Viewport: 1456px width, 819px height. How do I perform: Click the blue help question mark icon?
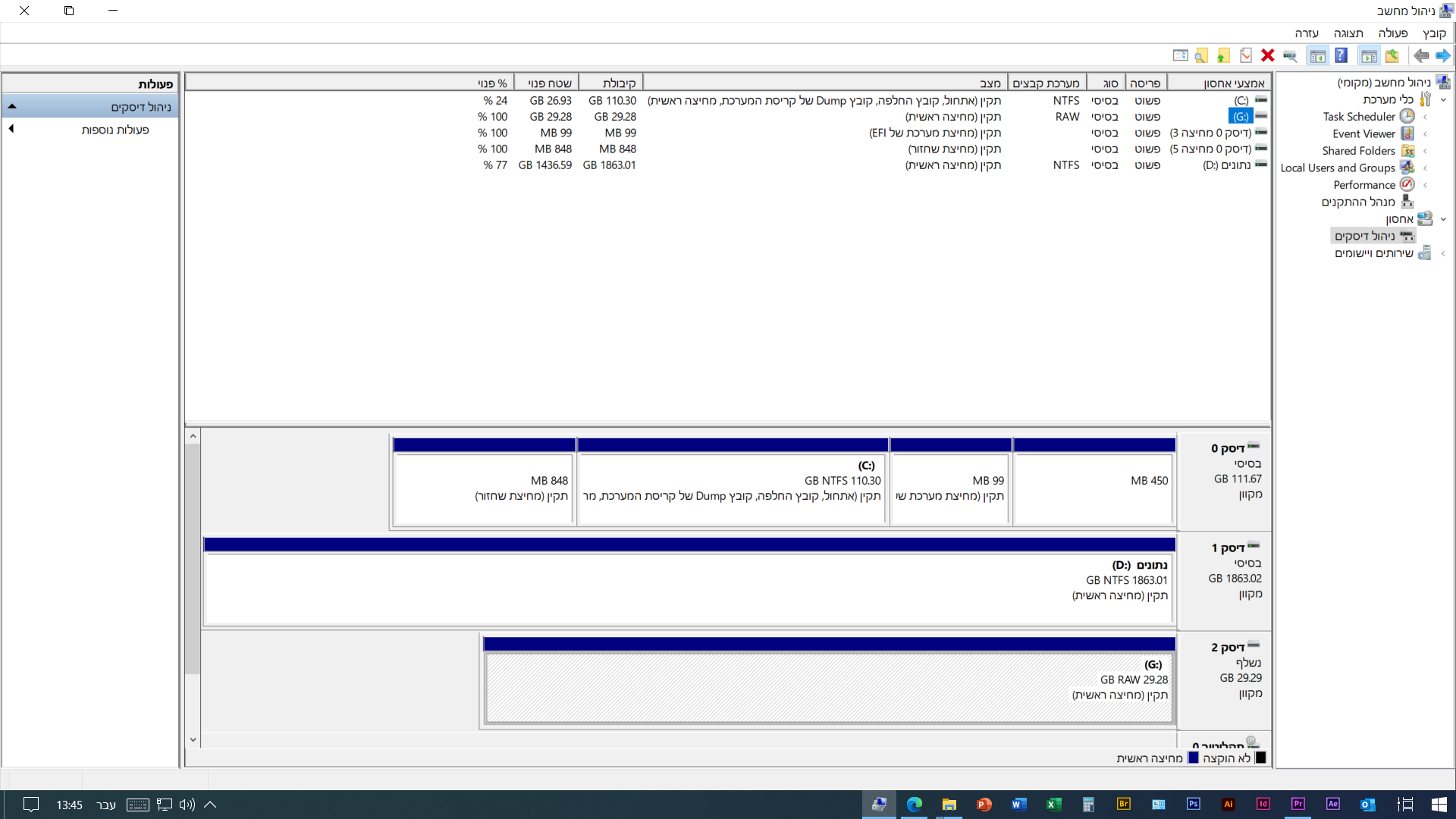[x=1341, y=55]
